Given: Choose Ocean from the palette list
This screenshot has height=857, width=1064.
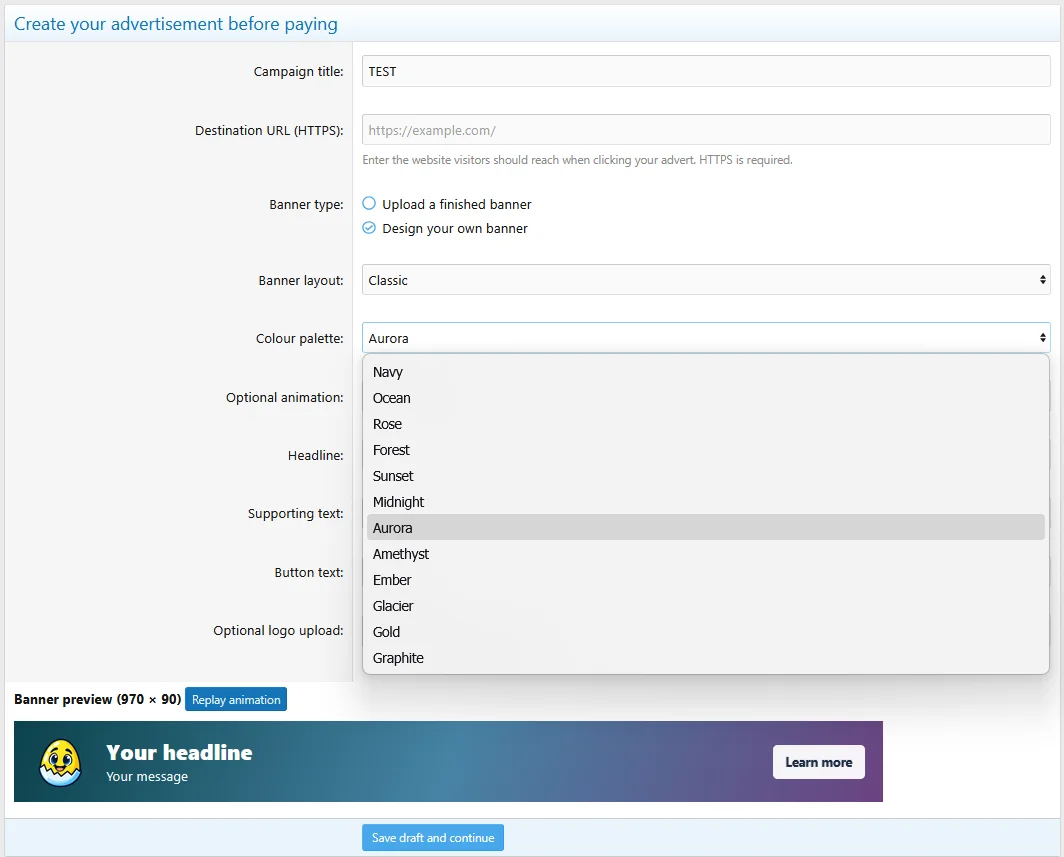Looking at the screenshot, I should (x=706, y=398).
